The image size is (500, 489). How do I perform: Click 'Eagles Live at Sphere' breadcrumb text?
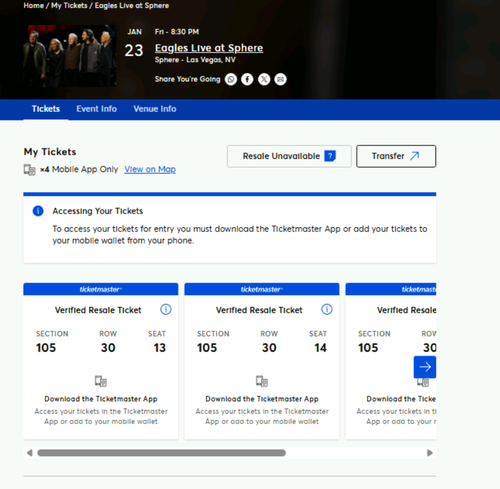click(132, 6)
